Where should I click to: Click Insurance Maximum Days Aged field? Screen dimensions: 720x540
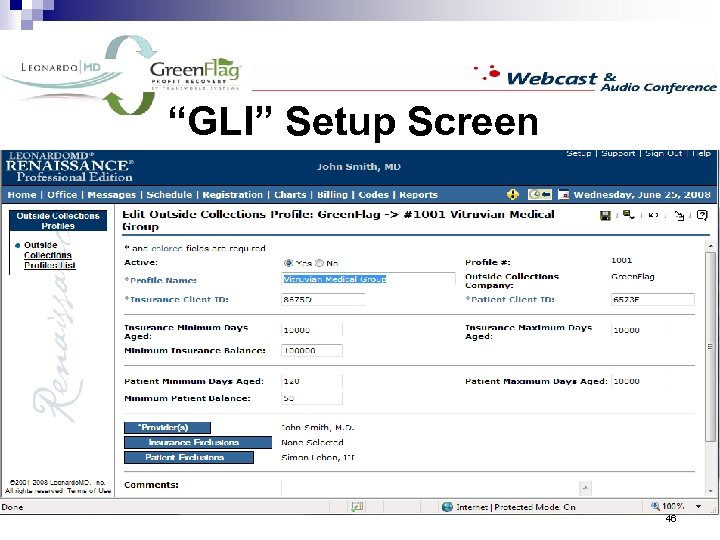641,330
